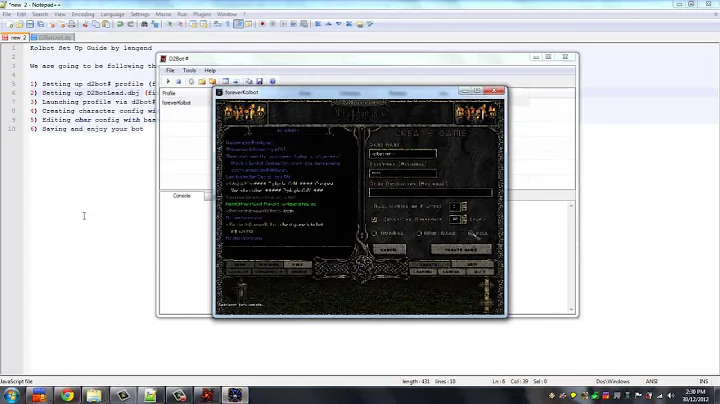Screen dimensions: 720x404
Task: Click the Game Description input field
Action: coord(430,193)
